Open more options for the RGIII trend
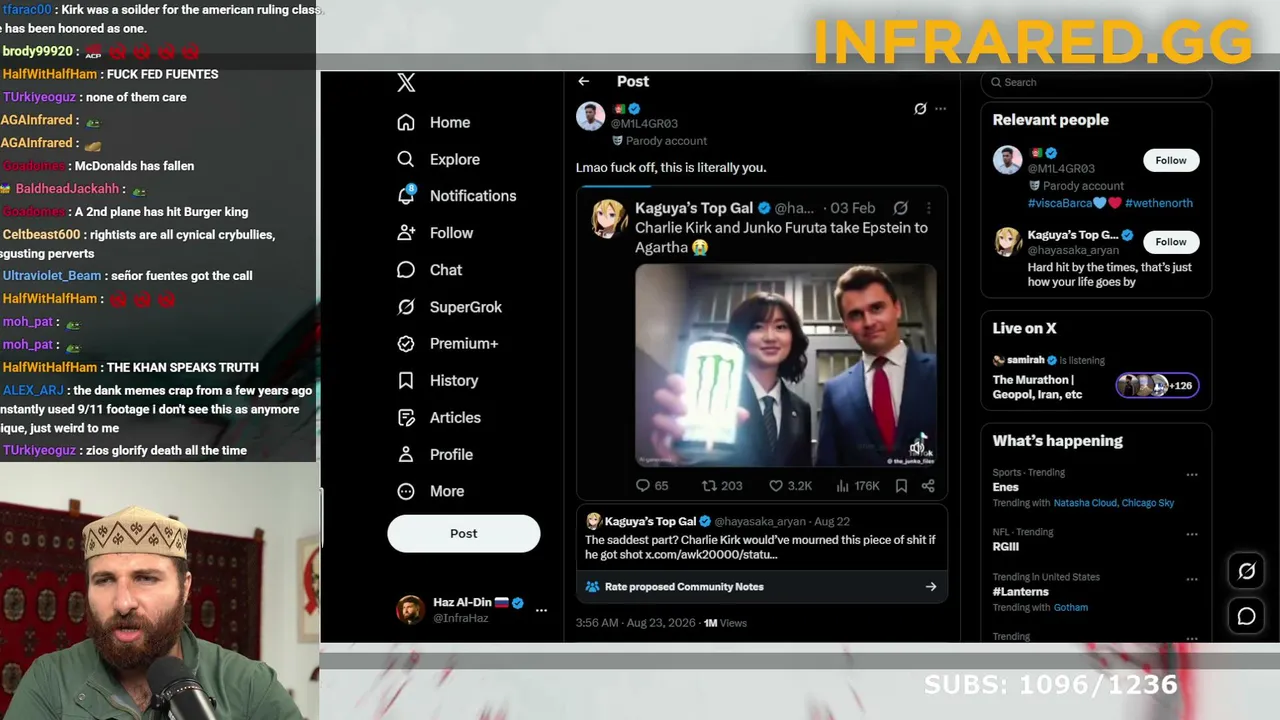The image size is (1280, 720). (x=1191, y=534)
